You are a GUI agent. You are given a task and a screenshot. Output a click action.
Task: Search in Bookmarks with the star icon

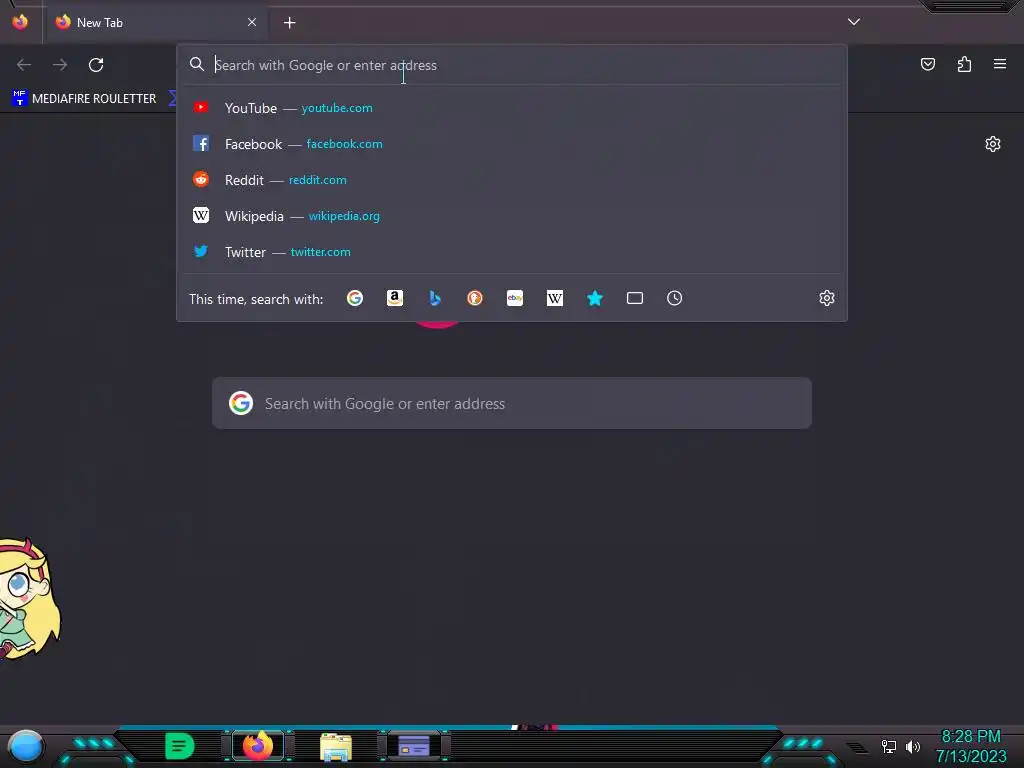tap(594, 298)
